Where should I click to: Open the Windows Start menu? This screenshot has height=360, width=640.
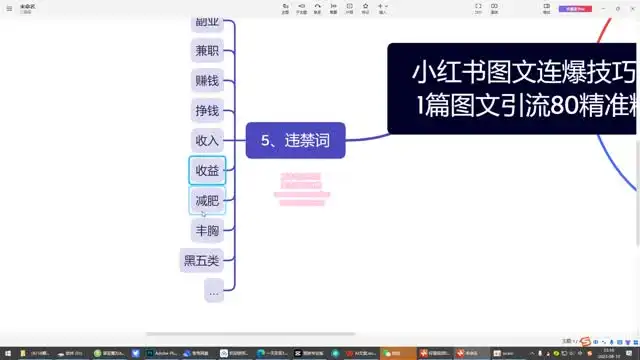[x=8, y=353]
